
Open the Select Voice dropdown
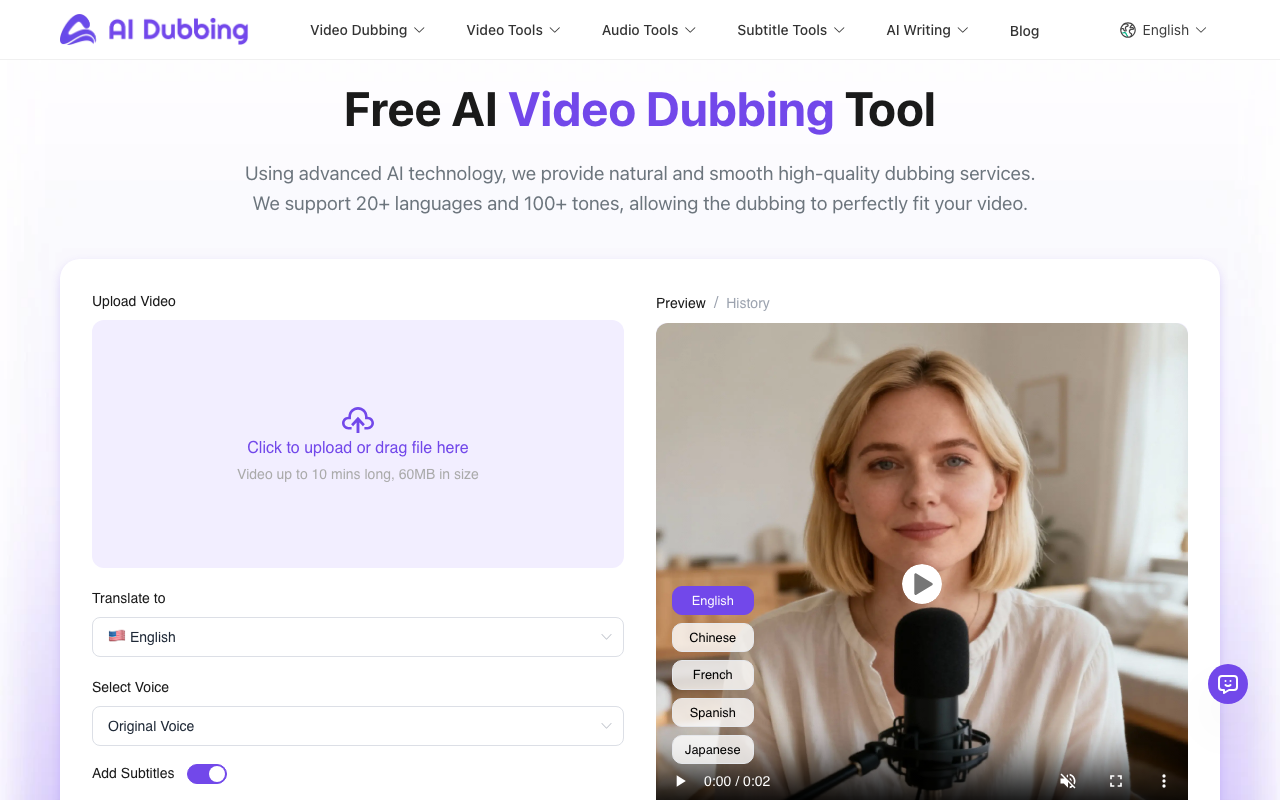357,726
